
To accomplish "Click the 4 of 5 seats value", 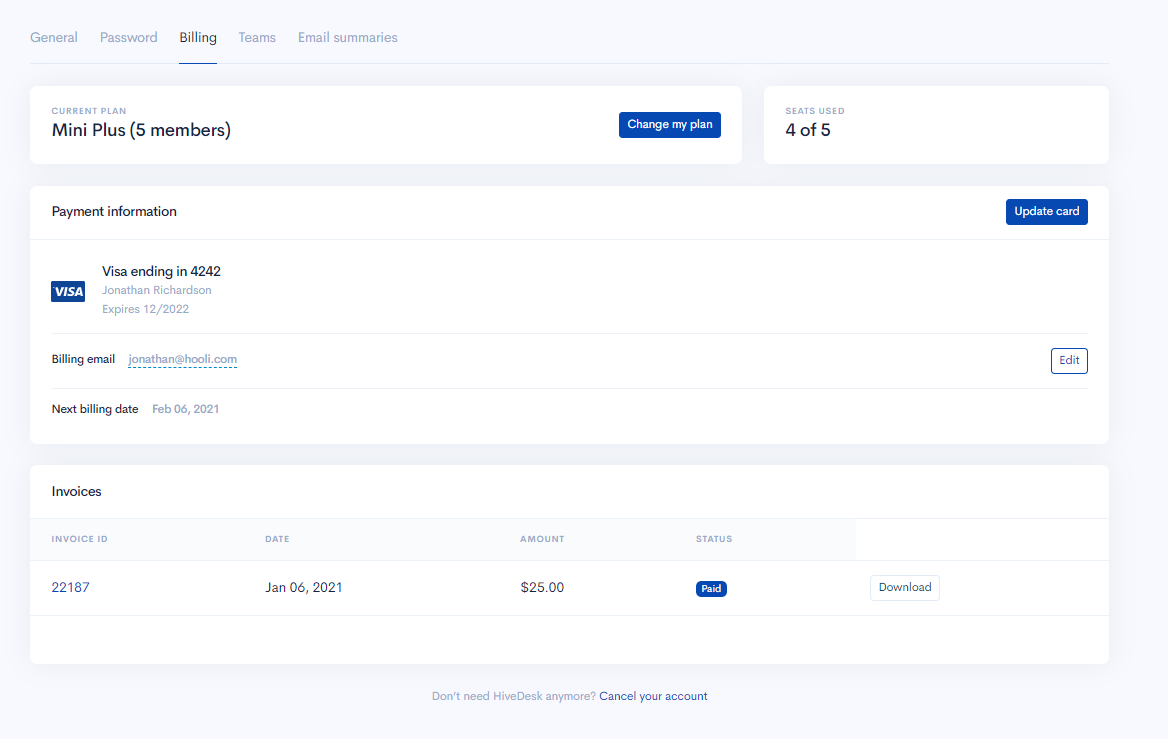I will coord(807,130).
